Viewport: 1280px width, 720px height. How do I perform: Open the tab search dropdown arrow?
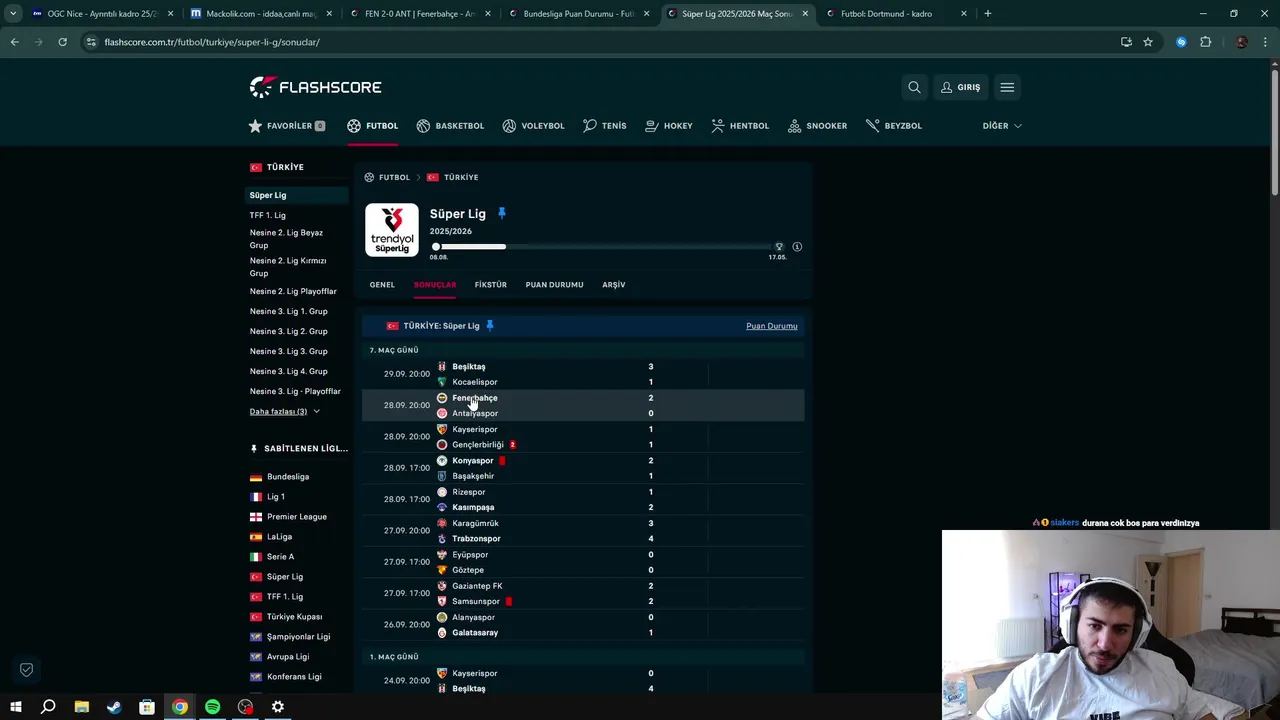click(13, 14)
